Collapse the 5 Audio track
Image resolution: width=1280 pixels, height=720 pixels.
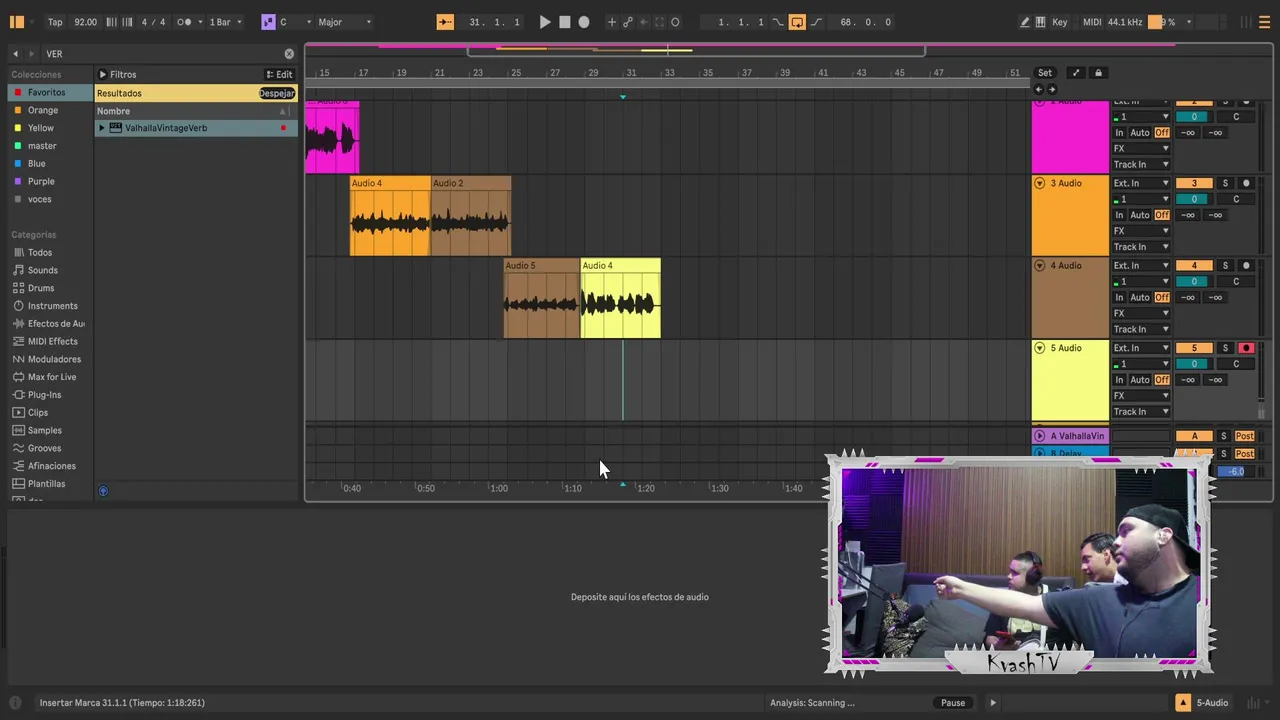pos(1039,348)
